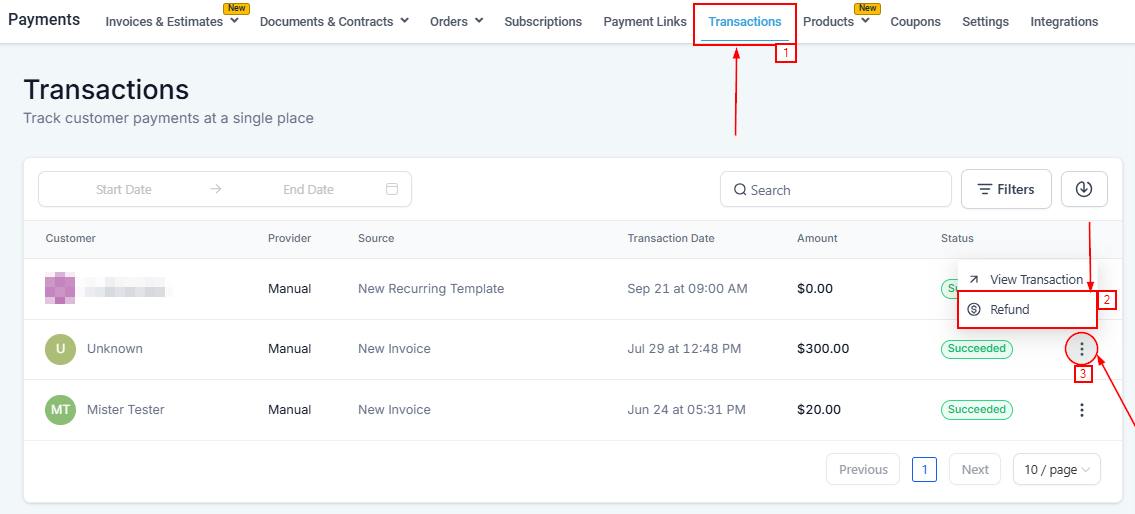Click the download export icon button

coord(1084,189)
